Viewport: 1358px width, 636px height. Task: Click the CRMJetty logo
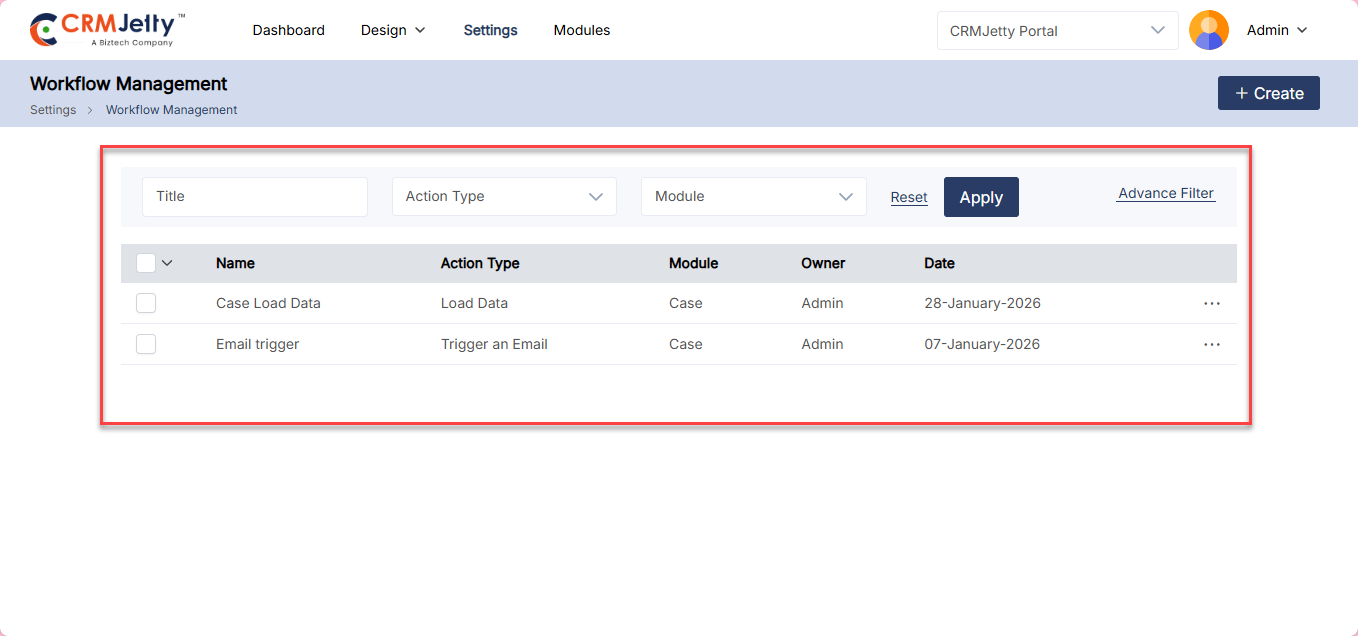[107, 30]
